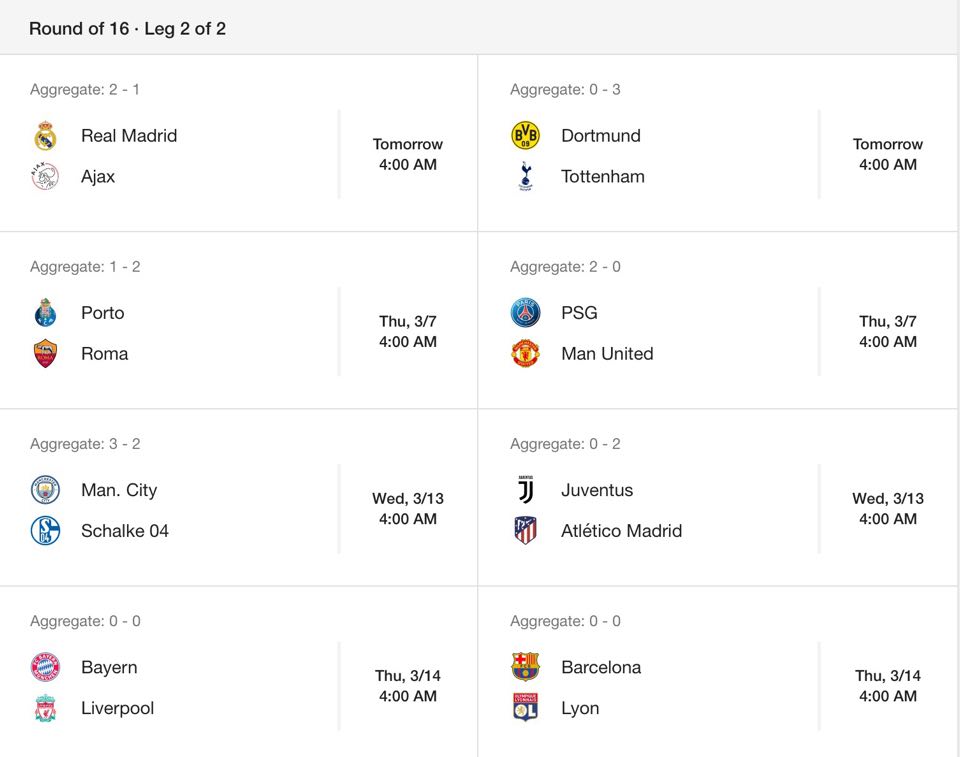
Task: Select the Atlético Madrid crest
Action: click(525, 530)
